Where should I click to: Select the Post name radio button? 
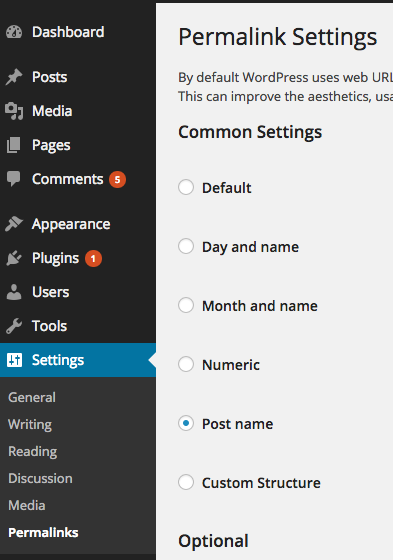(186, 423)
